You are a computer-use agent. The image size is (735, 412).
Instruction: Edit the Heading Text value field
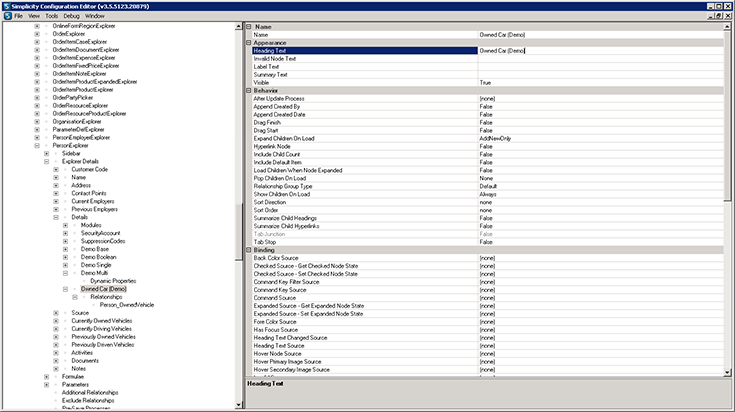[600, 51]
